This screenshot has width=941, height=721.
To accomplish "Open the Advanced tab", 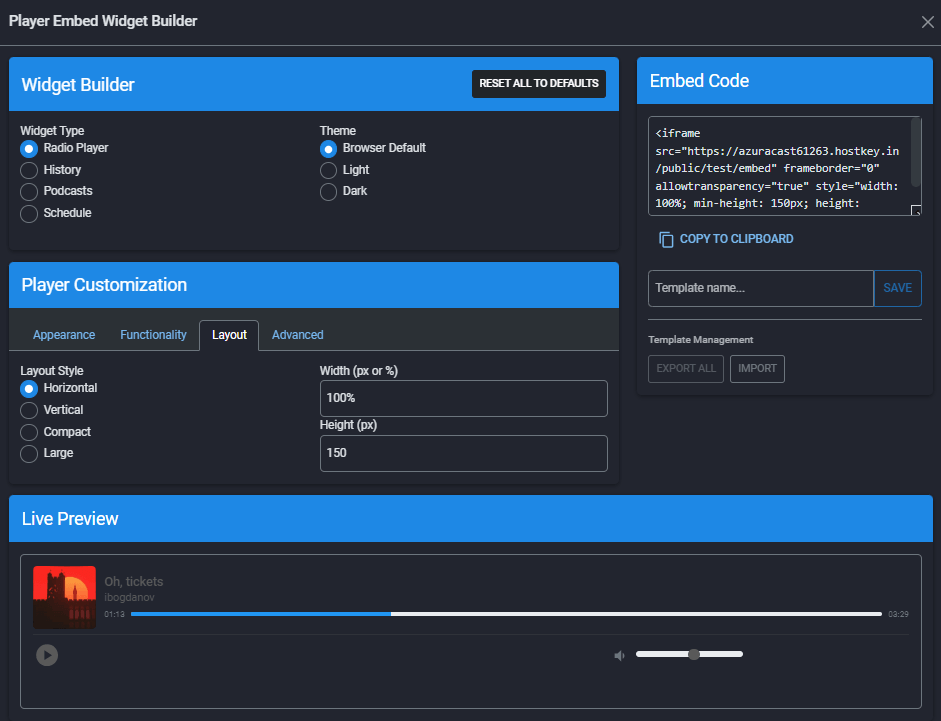I will pyautogui.click(x=297, y=335).
